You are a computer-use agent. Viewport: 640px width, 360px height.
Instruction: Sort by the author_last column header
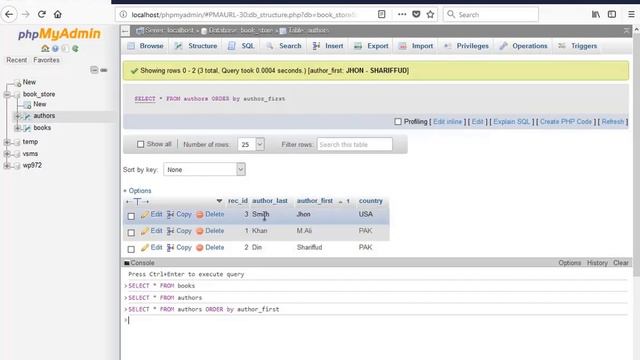(x=270, y=201)
